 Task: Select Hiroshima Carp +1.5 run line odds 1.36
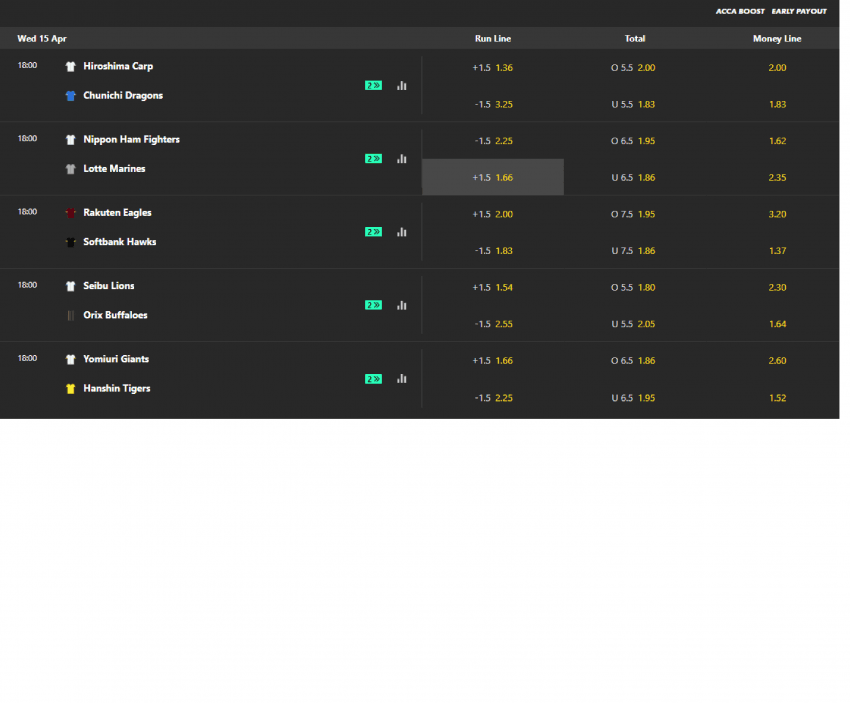click(493, 68)
